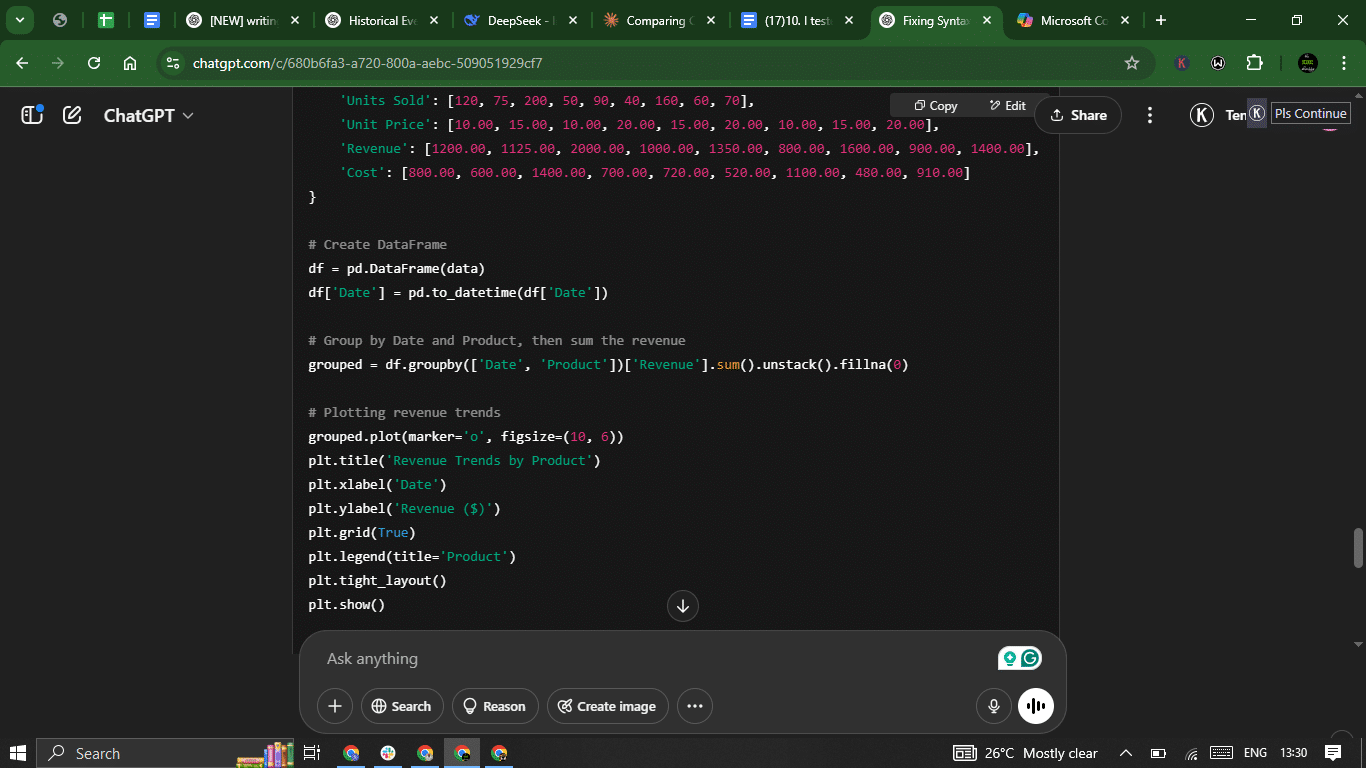Screen dimensions: 1366x768
Task: Click the Windows taskbar Search box
Action: click(165, 753)
